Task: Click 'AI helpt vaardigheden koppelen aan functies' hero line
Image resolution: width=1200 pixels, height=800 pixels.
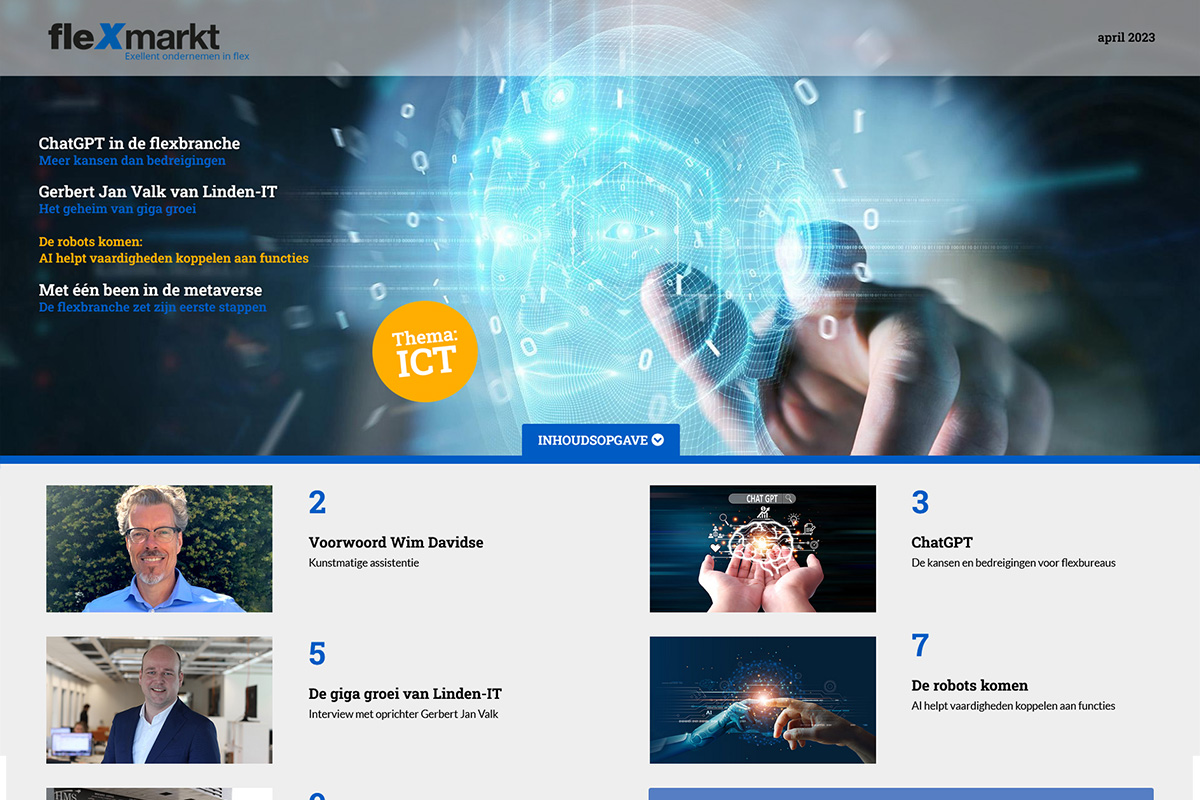Action: [x=174, y=258]
